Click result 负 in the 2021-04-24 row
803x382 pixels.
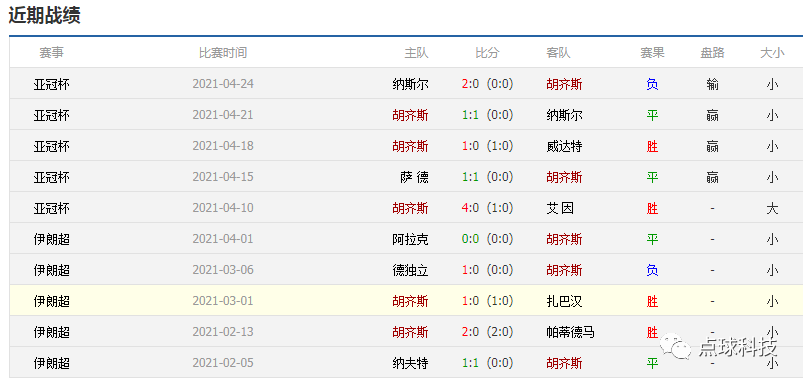coord(652,84)
